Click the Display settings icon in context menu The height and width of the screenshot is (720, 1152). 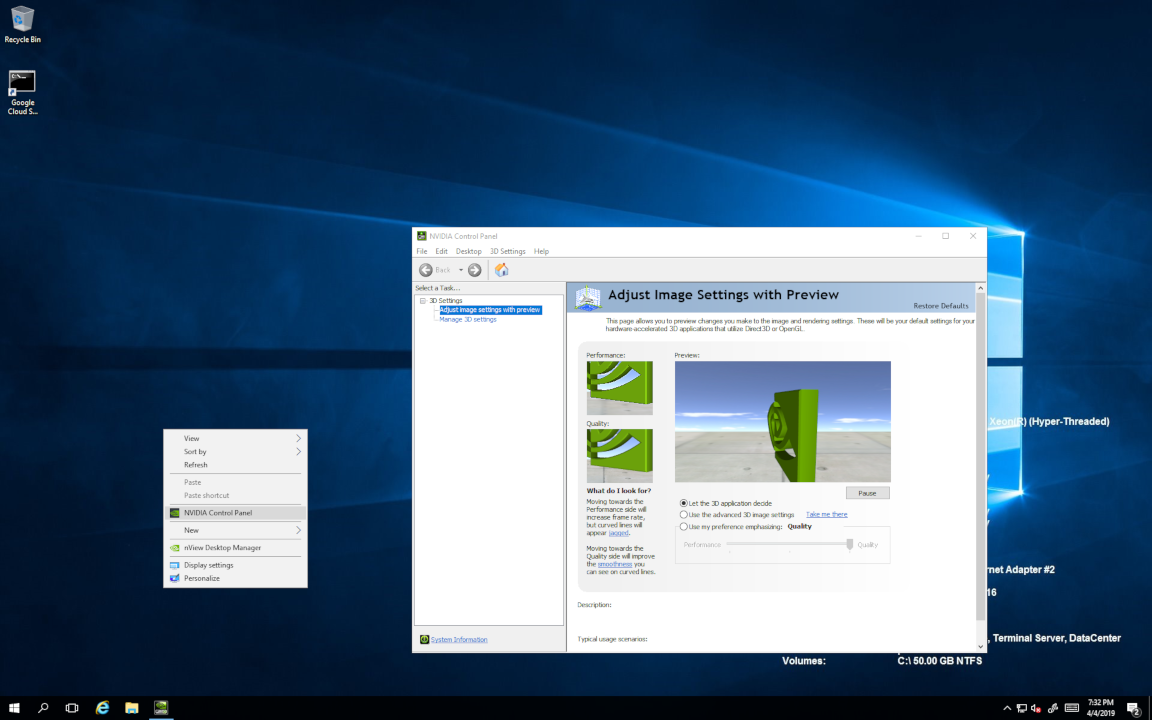[x=177, y=564]
